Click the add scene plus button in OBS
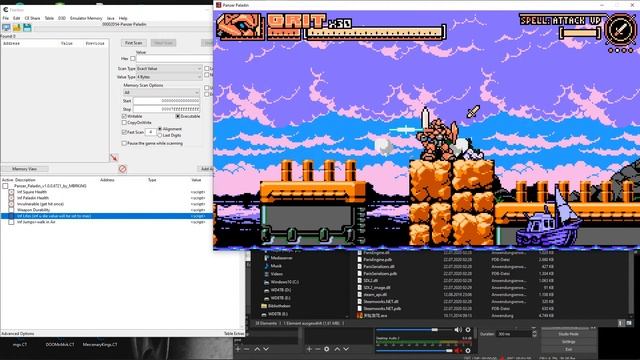The image size is (640, 360). tap(238, 349)
